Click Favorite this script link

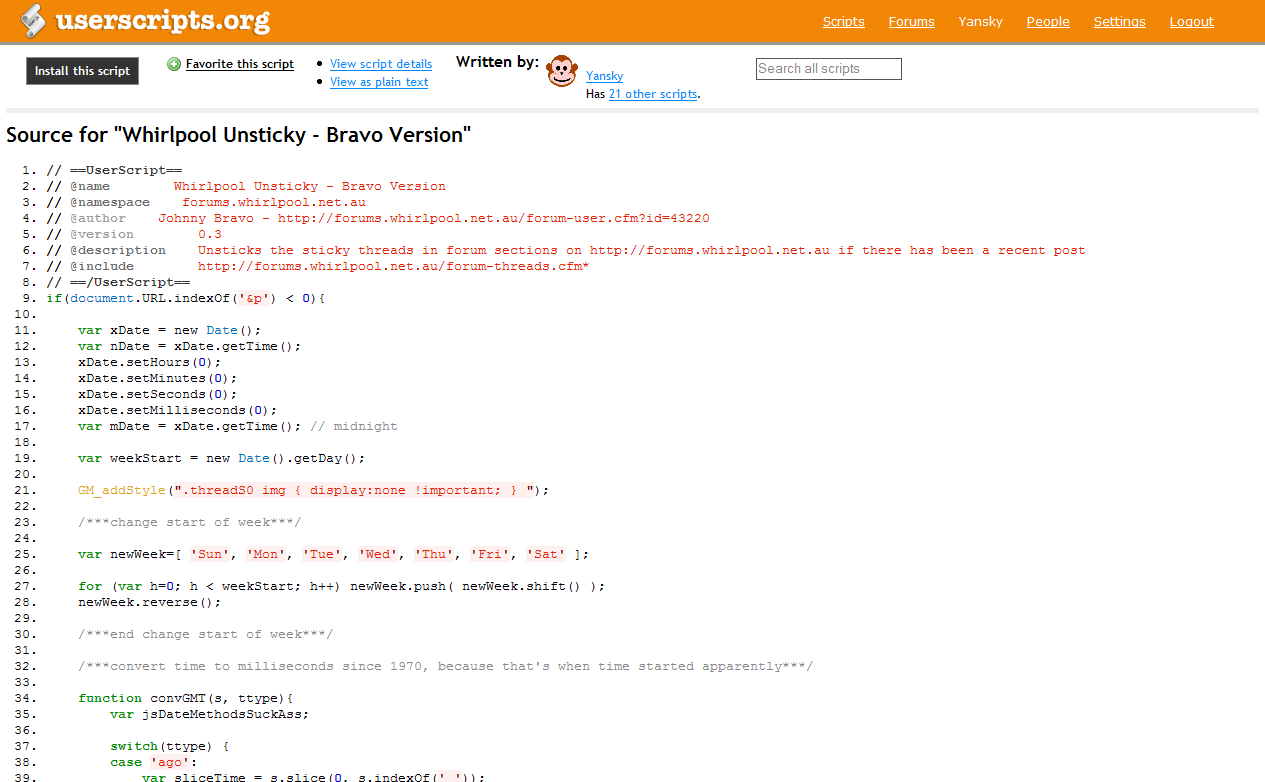pyautogui.click(x=240, y=64)
